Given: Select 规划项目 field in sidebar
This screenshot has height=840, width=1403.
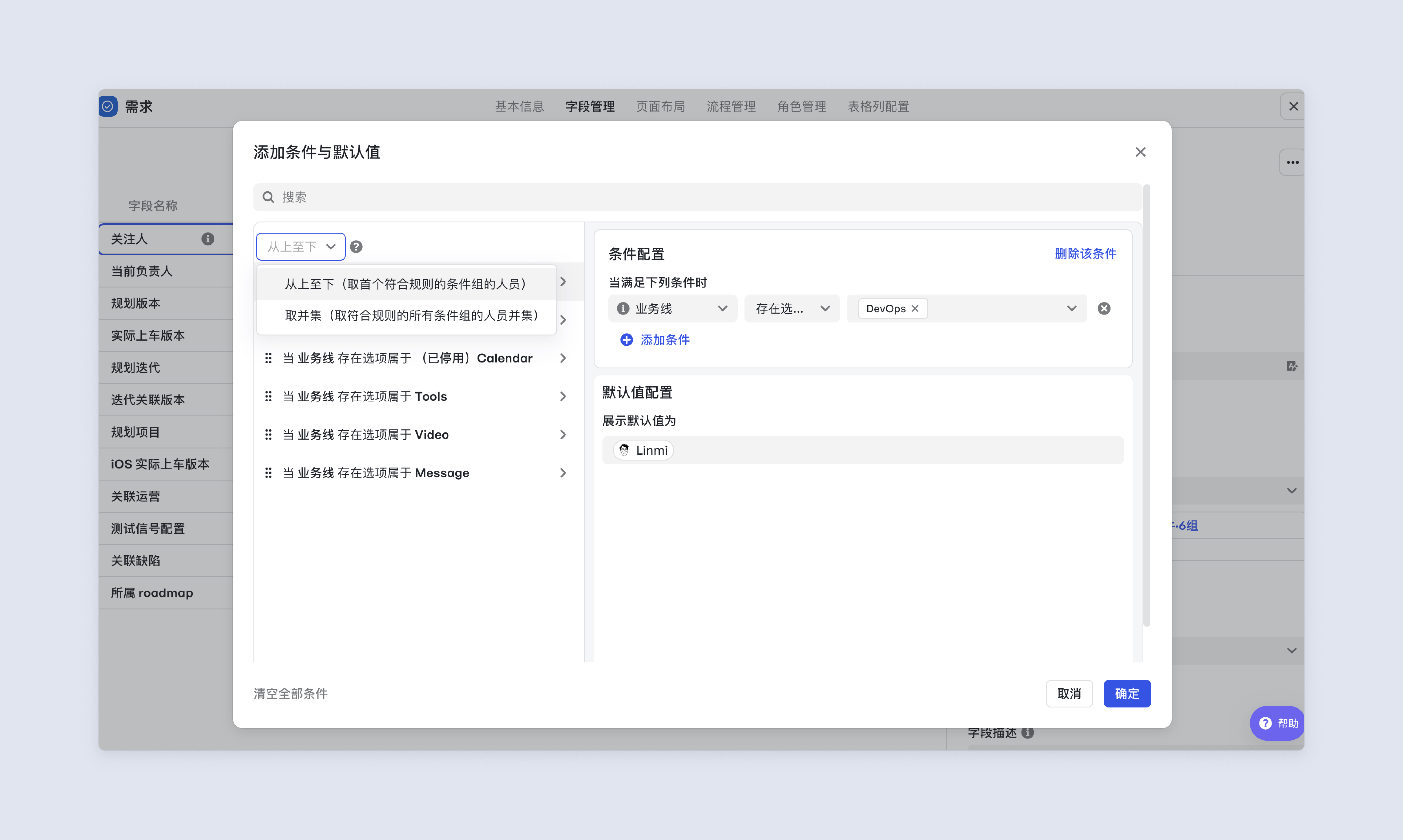Looking at the screenshot, I should [x=166, y=432].
